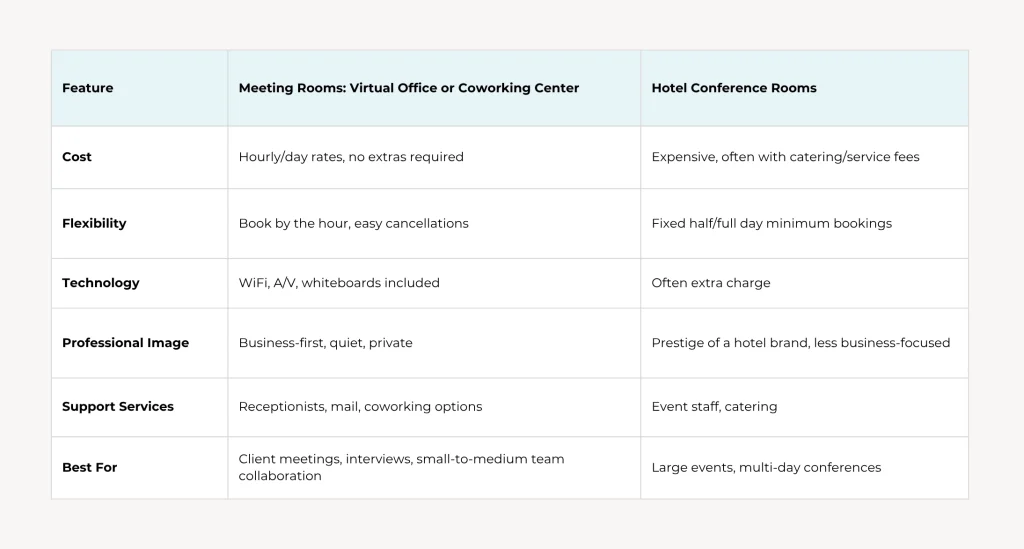Click the 'Feature' column header
Viewport: 1024px width, 549px height.
(88, 88)
